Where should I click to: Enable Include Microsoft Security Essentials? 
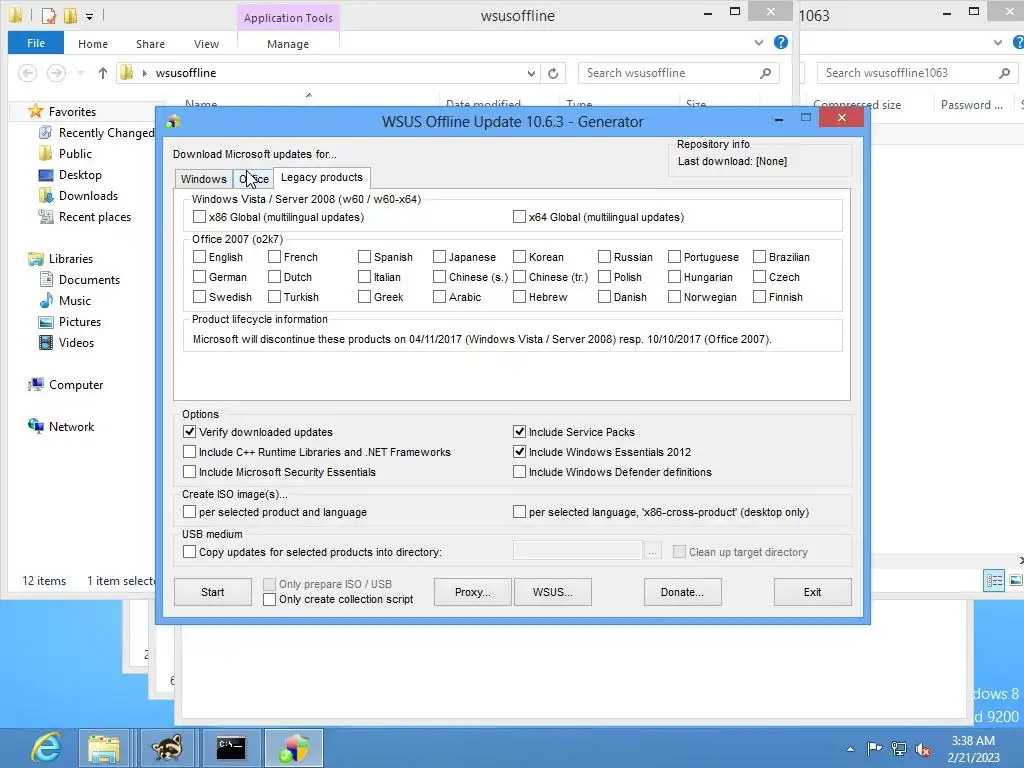point(189,472)
